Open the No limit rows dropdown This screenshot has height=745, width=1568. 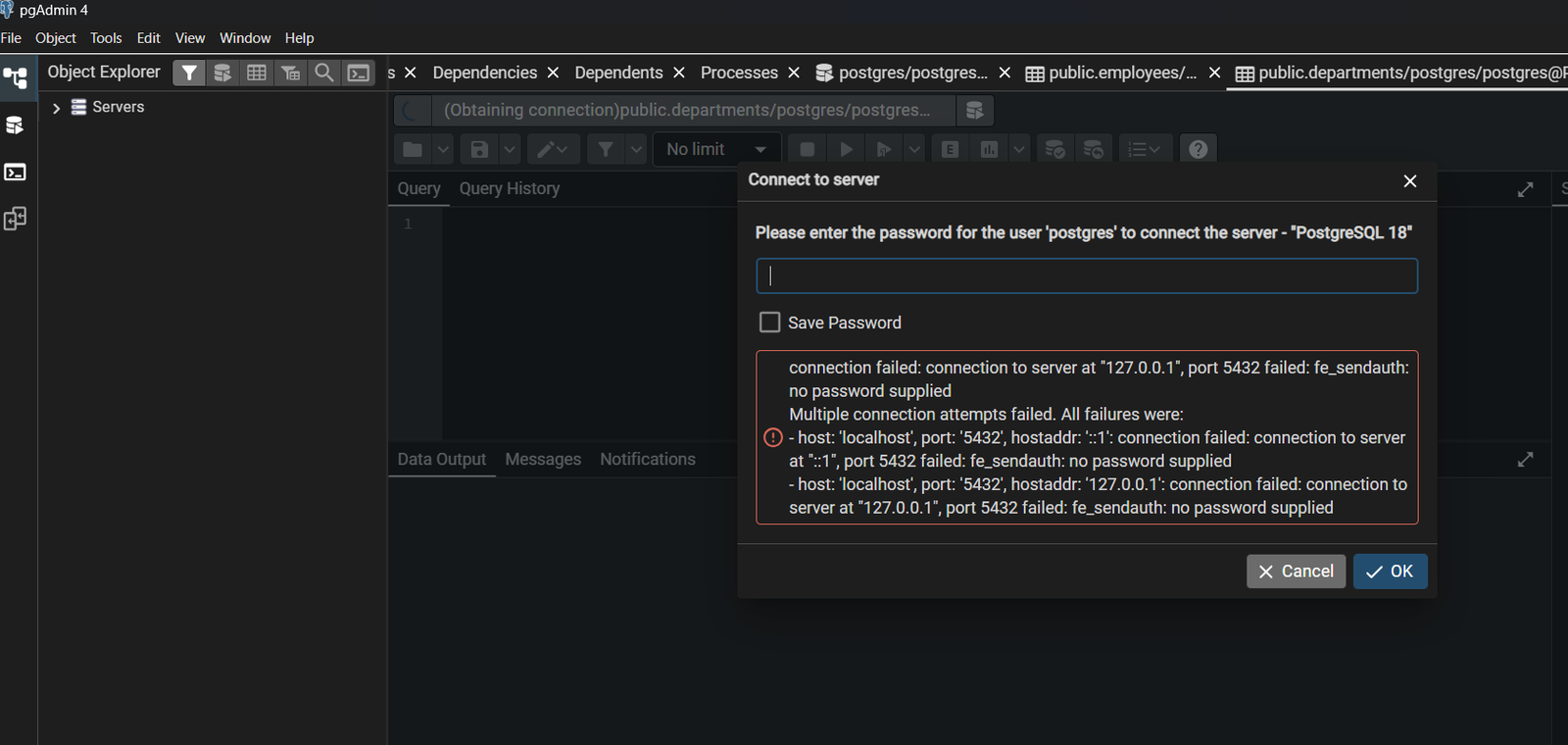coord(716,149)
